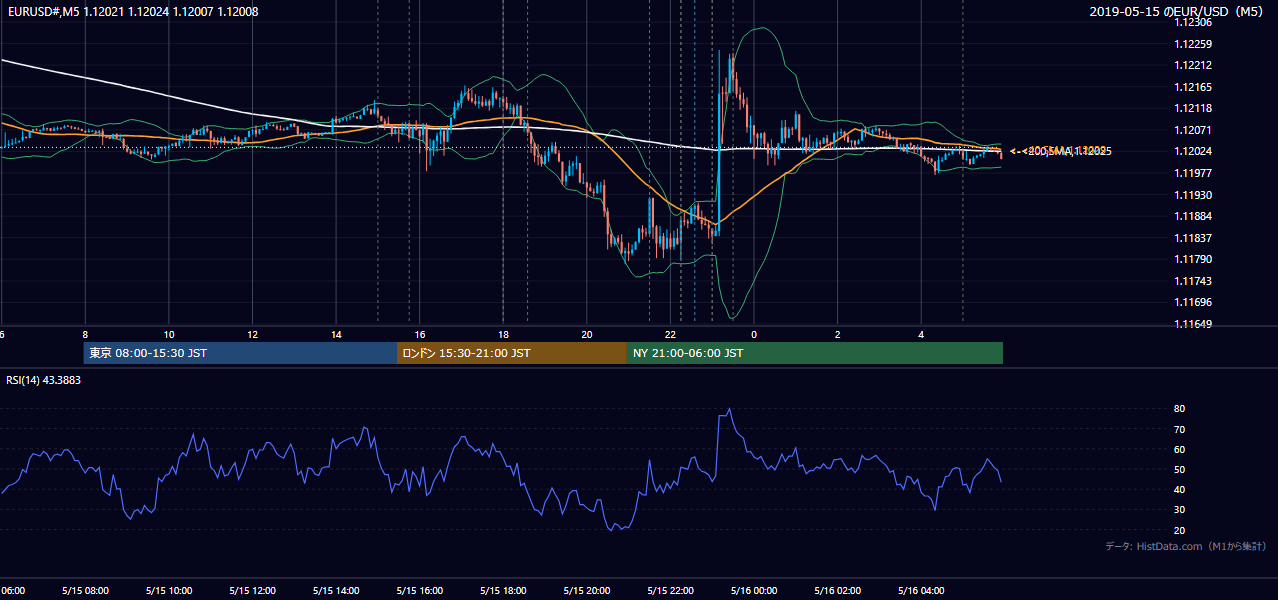Select the NY 21:00-06:00 JST session bar
This screenshot has height=600, width=1278.
815,353
